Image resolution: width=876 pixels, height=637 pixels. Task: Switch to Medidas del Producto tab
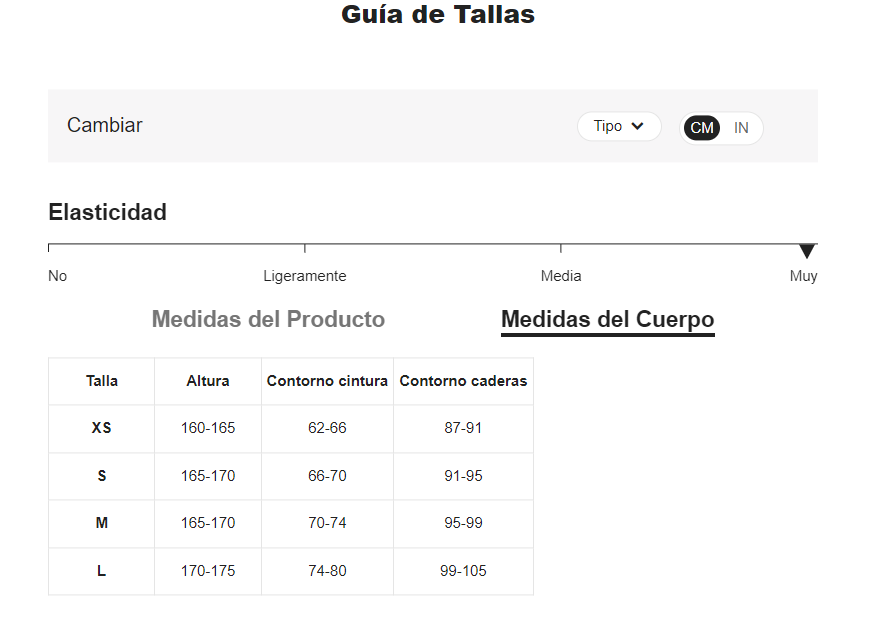(268, 319)
